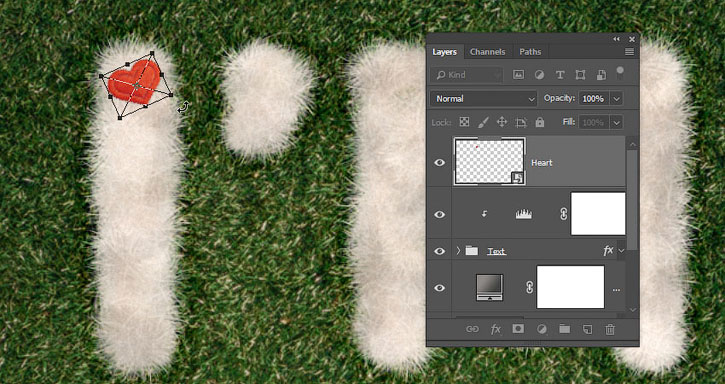Screen dimensions: 725x384
Task: Click the Text group fx icon
Action: (608, 250)
